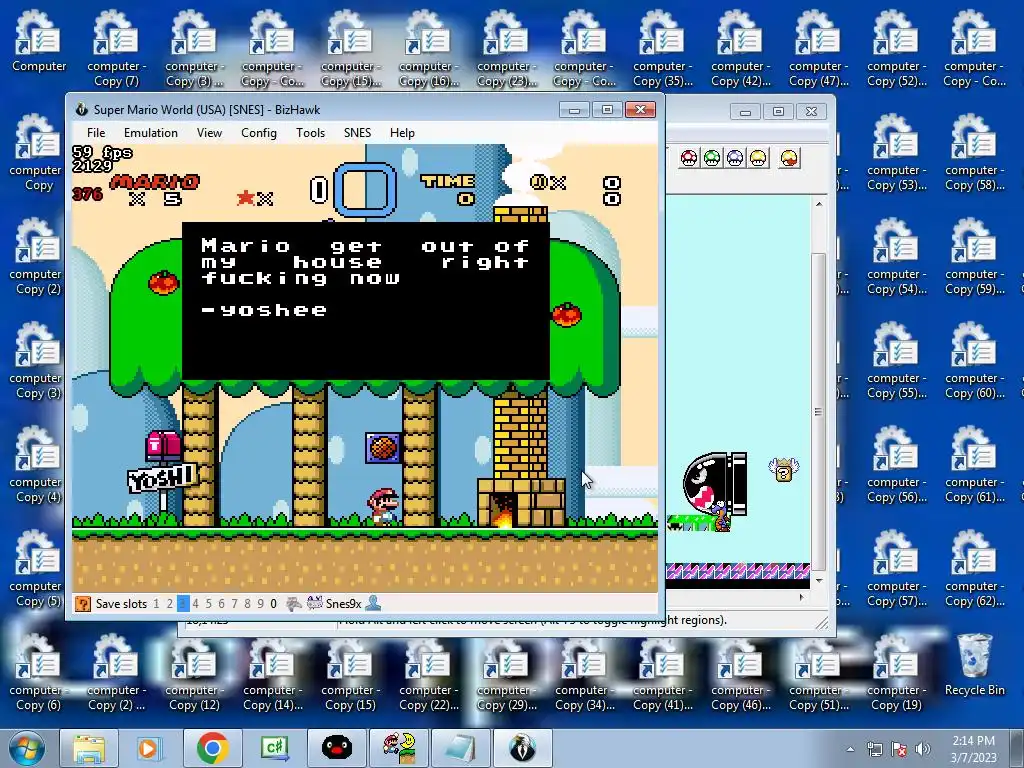Open the notepad taskbar item
Image resolution: width=1024 pixels, height=768 pixels.
click(x=460, y=748)
